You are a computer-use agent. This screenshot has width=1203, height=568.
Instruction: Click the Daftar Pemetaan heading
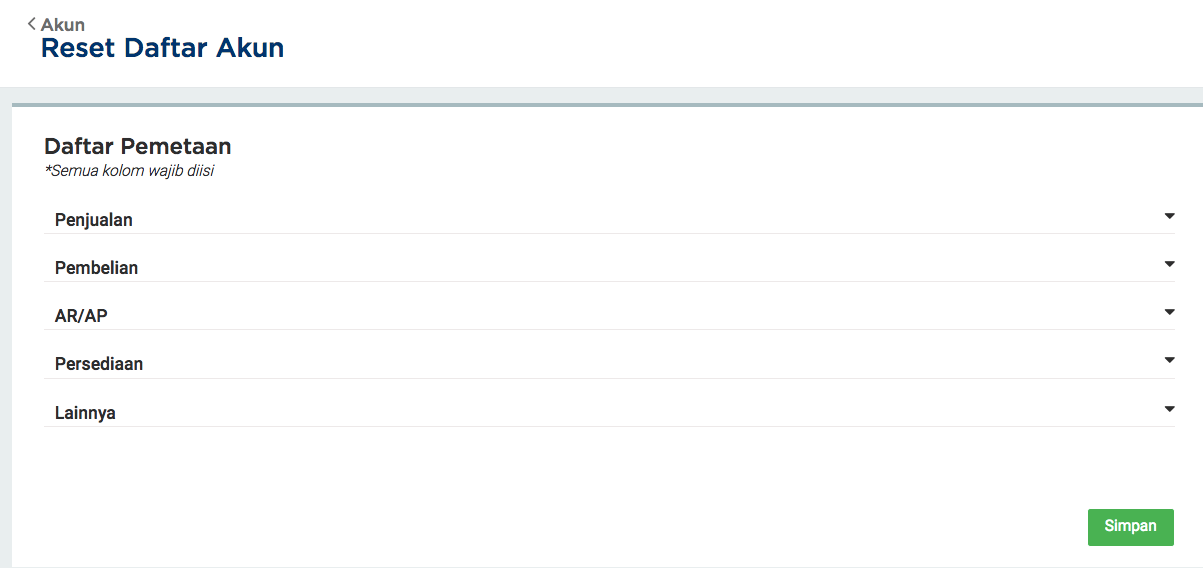coord(138,147)
